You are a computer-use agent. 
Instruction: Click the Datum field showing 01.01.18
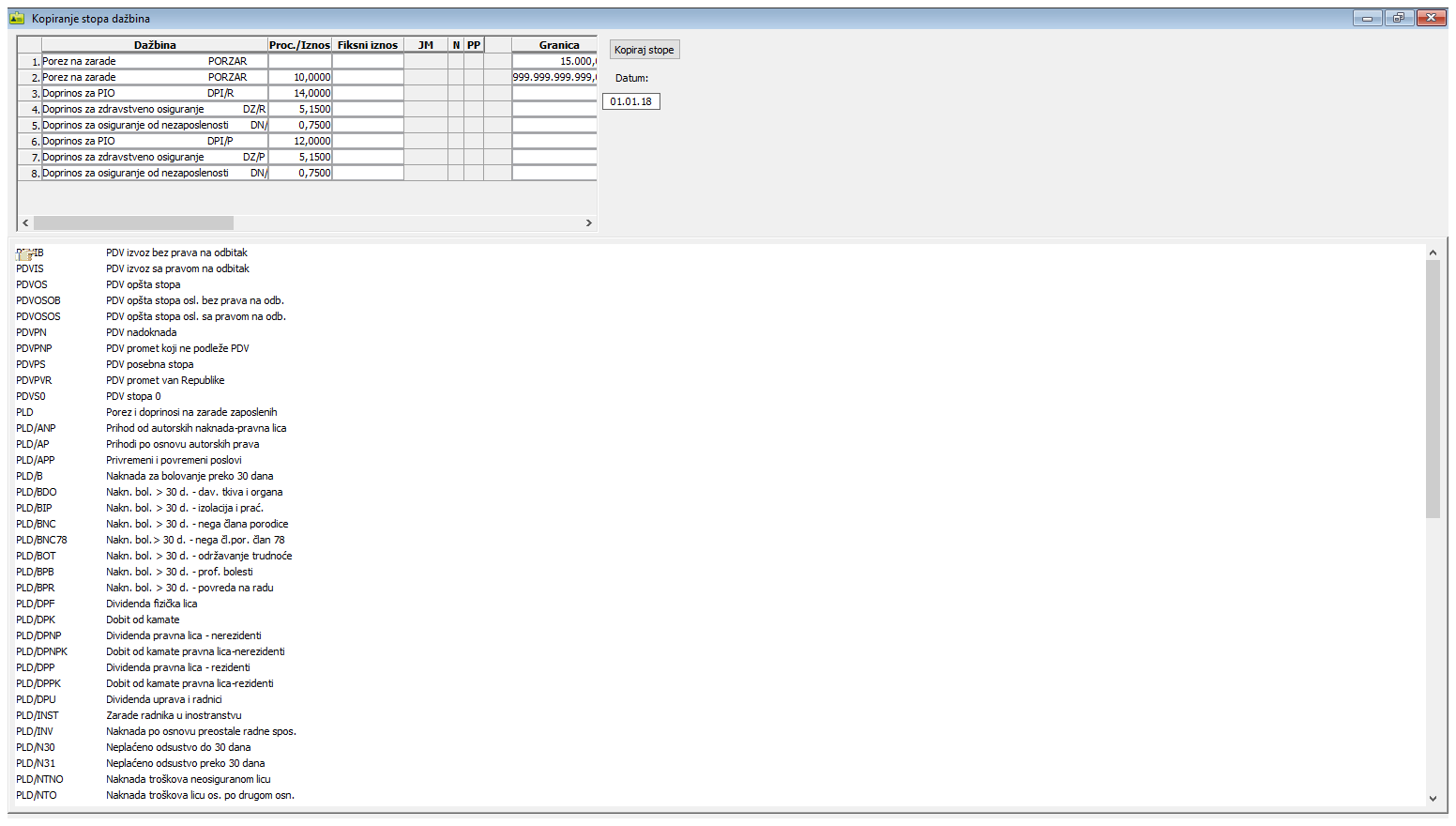pyautogui.click(x=631, y=101)
